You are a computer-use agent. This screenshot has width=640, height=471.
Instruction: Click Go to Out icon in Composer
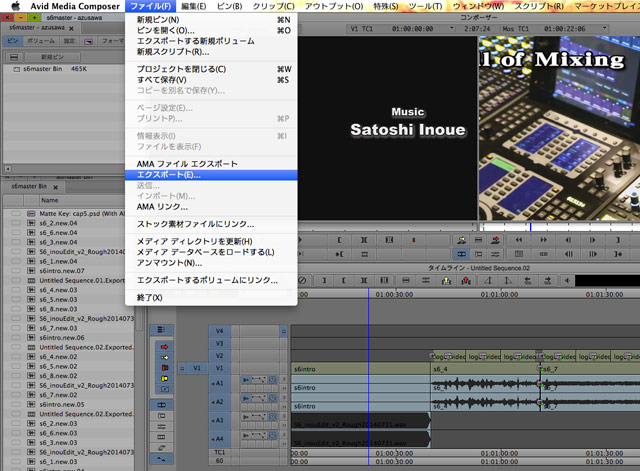(x=618, y=254)
